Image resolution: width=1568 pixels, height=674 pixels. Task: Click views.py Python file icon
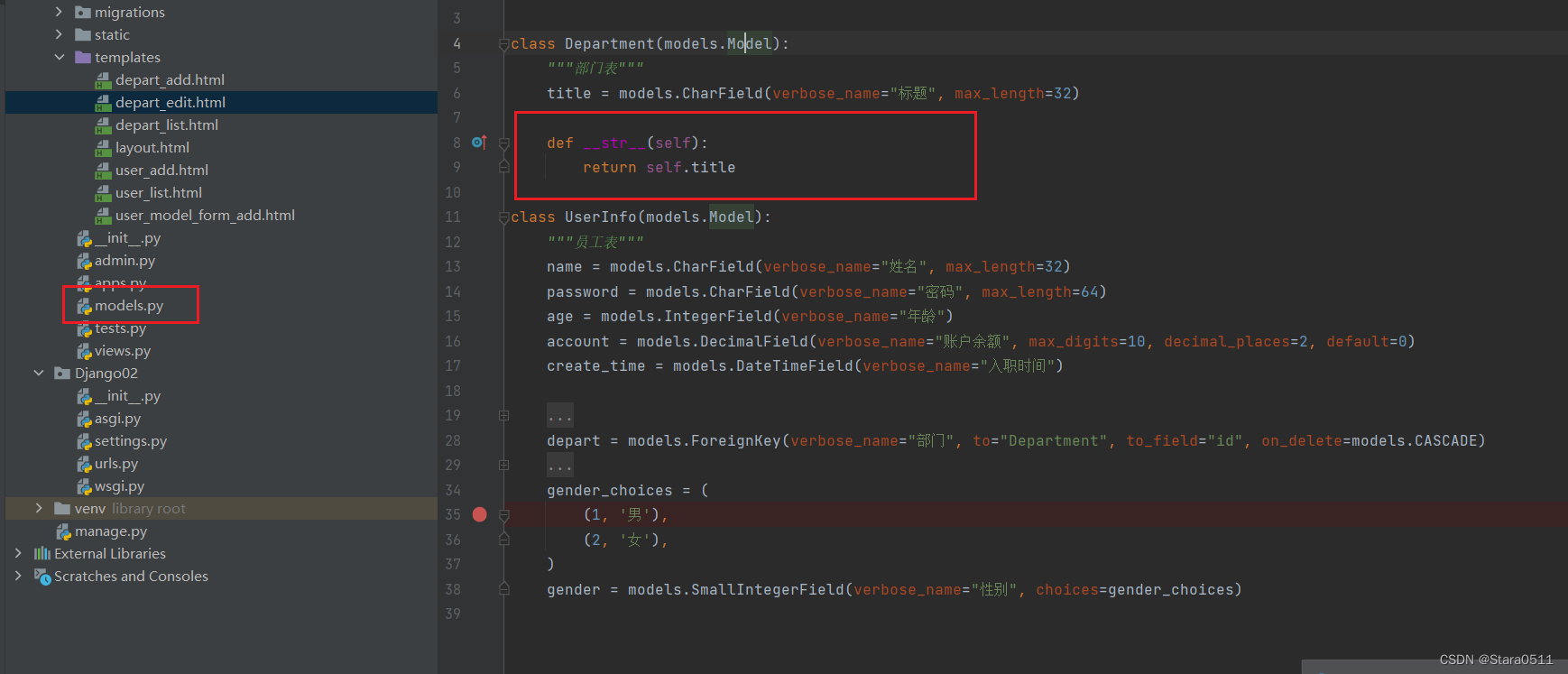(84, 351)
